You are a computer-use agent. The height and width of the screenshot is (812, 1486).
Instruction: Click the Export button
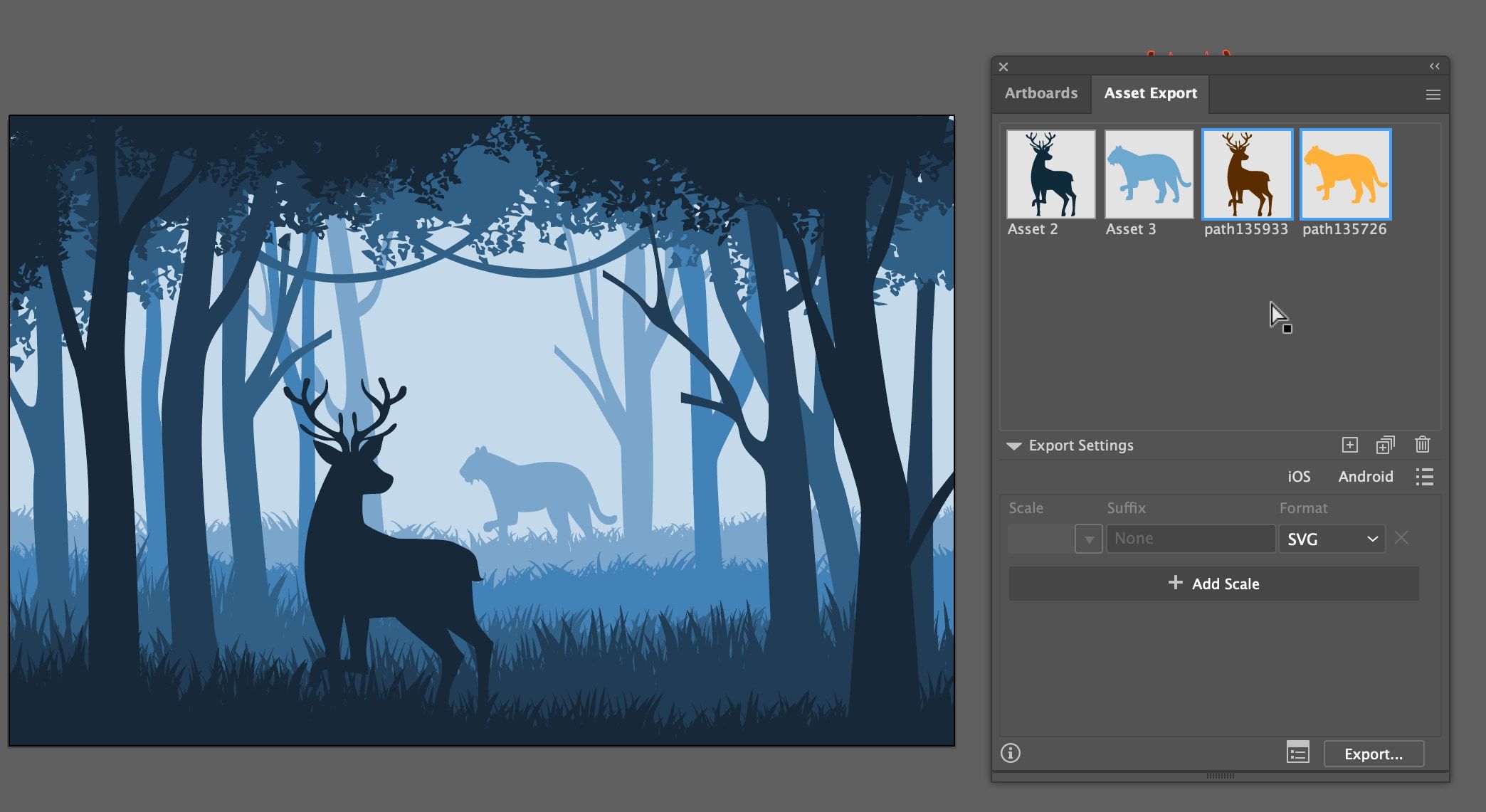(x=1374, y=753)
